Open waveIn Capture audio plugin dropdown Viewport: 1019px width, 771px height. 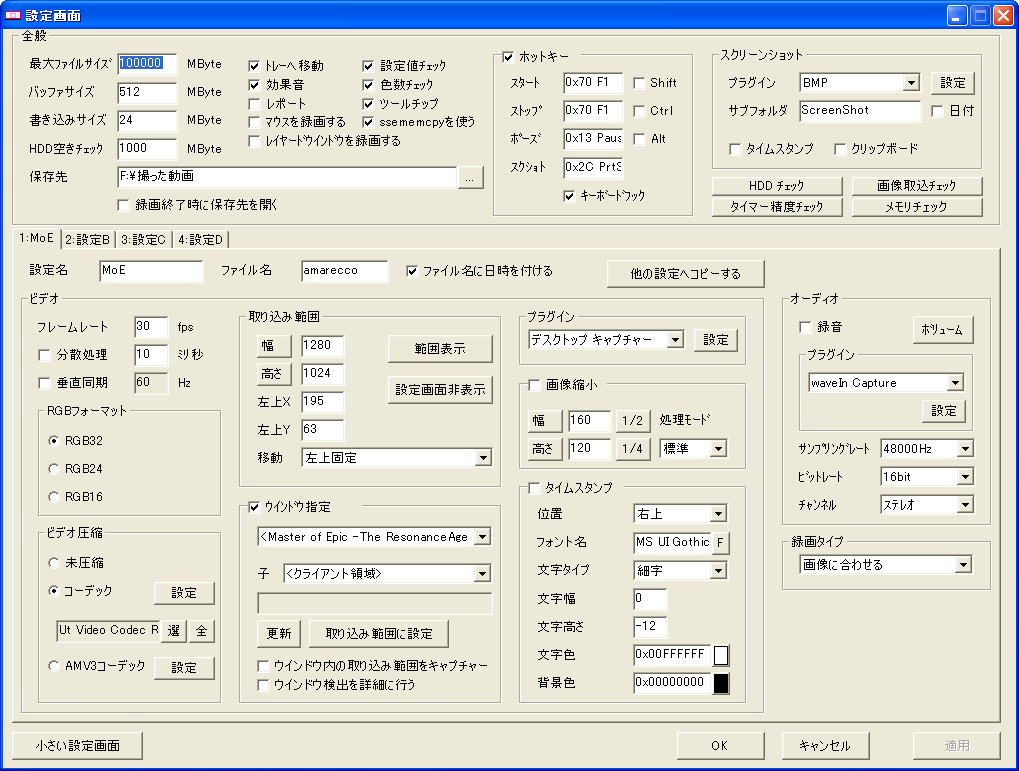coord(955,383)
